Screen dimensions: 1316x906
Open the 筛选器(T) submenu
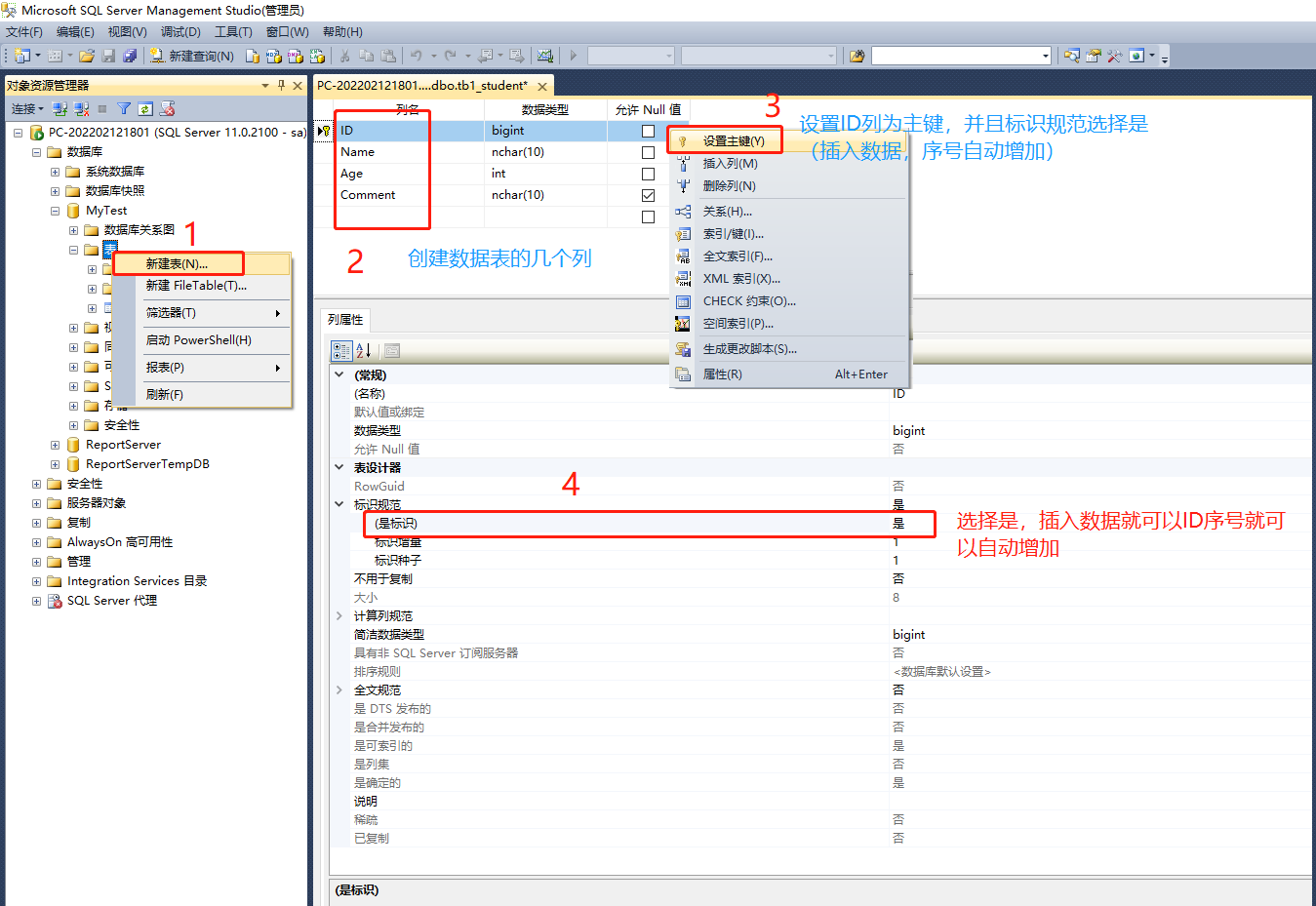click(x=202, y=312)
